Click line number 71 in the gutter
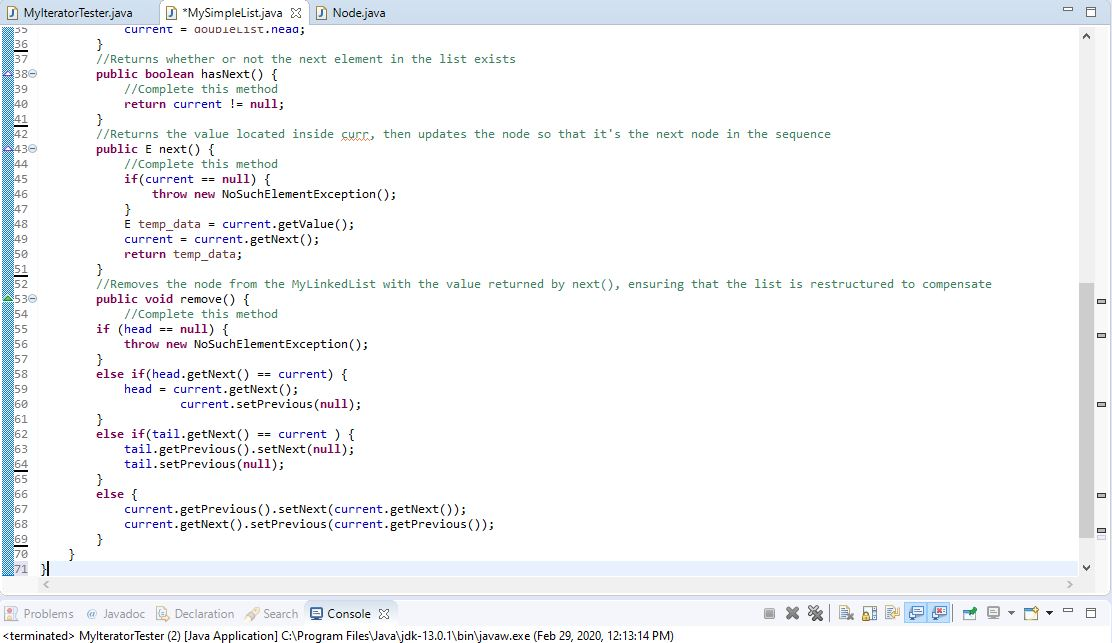The width and height of the screenshot is (1112, 643). [21, 569]
